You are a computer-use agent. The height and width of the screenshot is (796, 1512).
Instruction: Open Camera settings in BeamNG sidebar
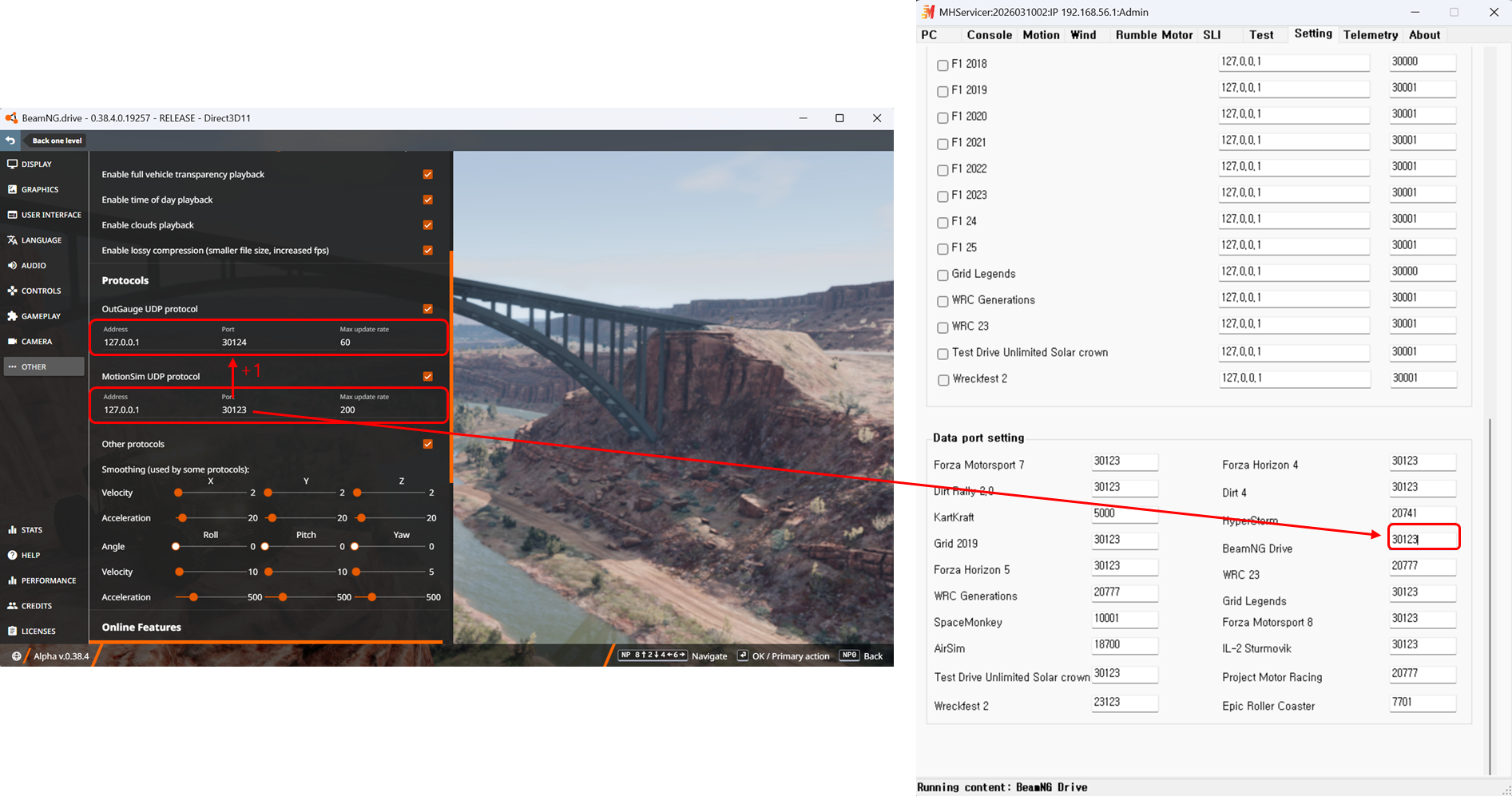coord(44,341)
